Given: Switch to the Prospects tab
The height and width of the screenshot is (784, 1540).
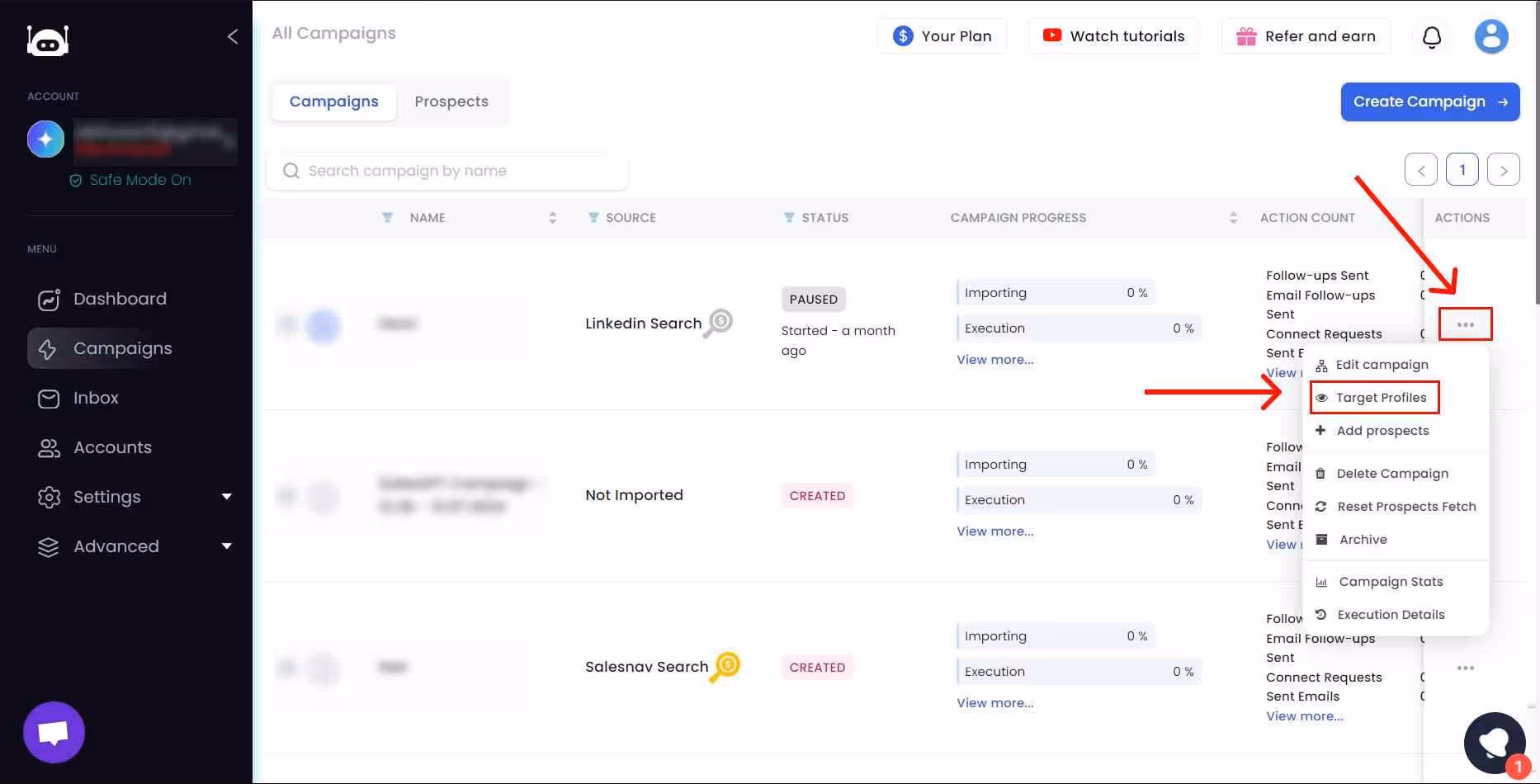Looking at the screenshot, I should [x=451, y=102].
